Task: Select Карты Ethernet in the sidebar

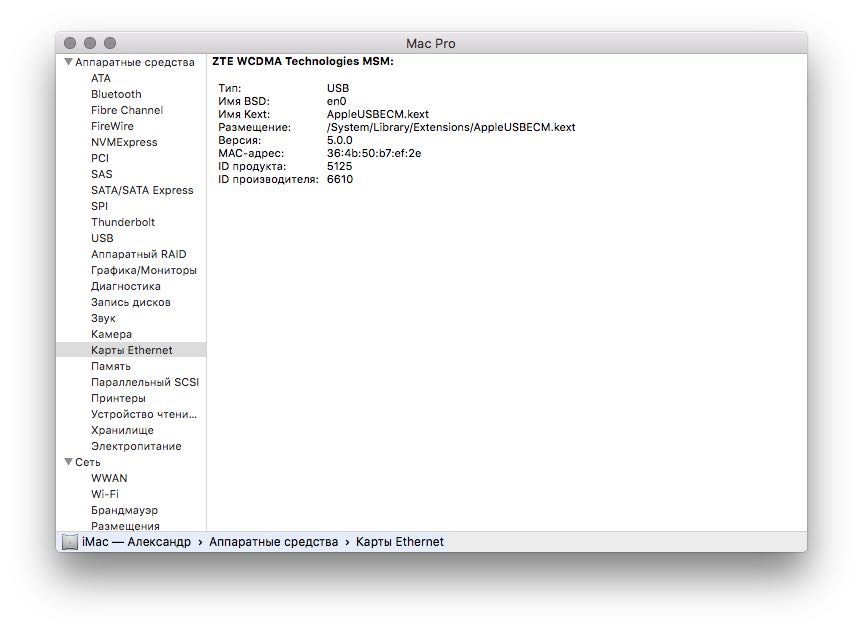Action: (132, 350)
